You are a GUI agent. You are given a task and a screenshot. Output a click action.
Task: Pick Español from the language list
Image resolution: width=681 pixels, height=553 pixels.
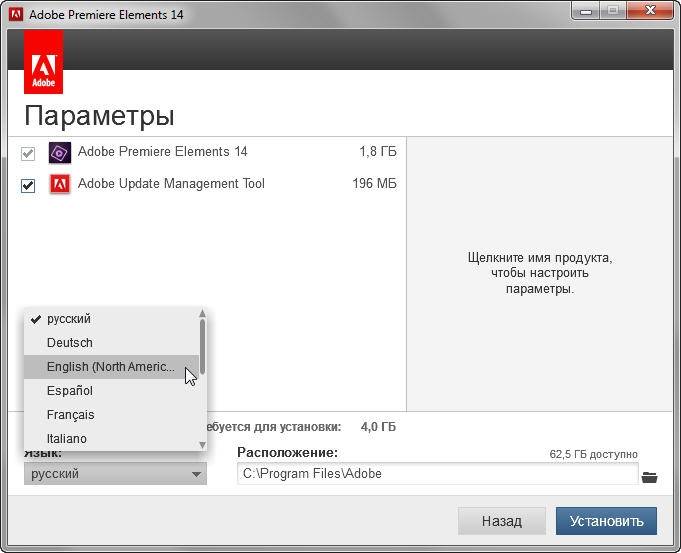click(x=111, y=391)
